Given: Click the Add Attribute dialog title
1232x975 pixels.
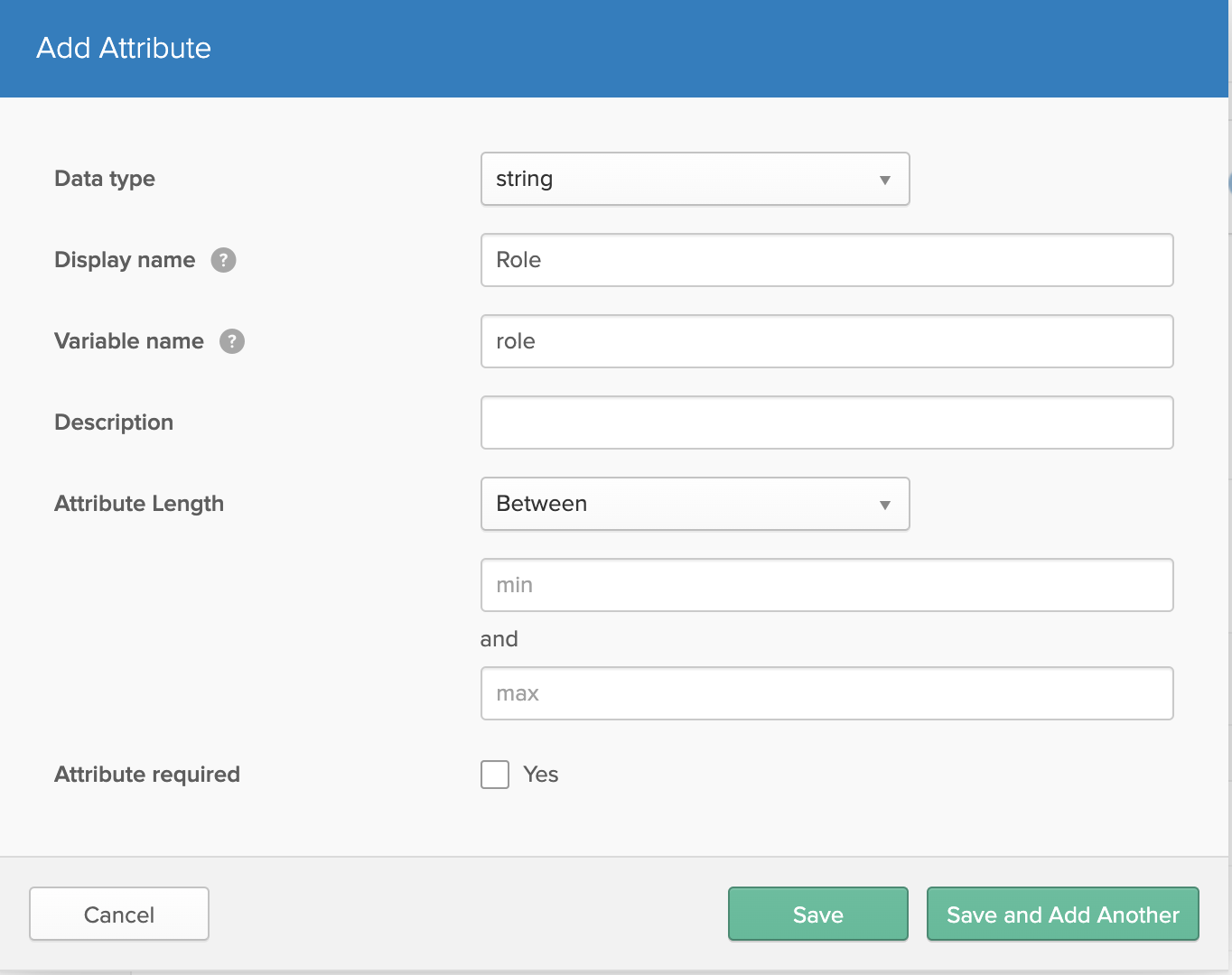Looking at the screenshot, I should 124,48.
